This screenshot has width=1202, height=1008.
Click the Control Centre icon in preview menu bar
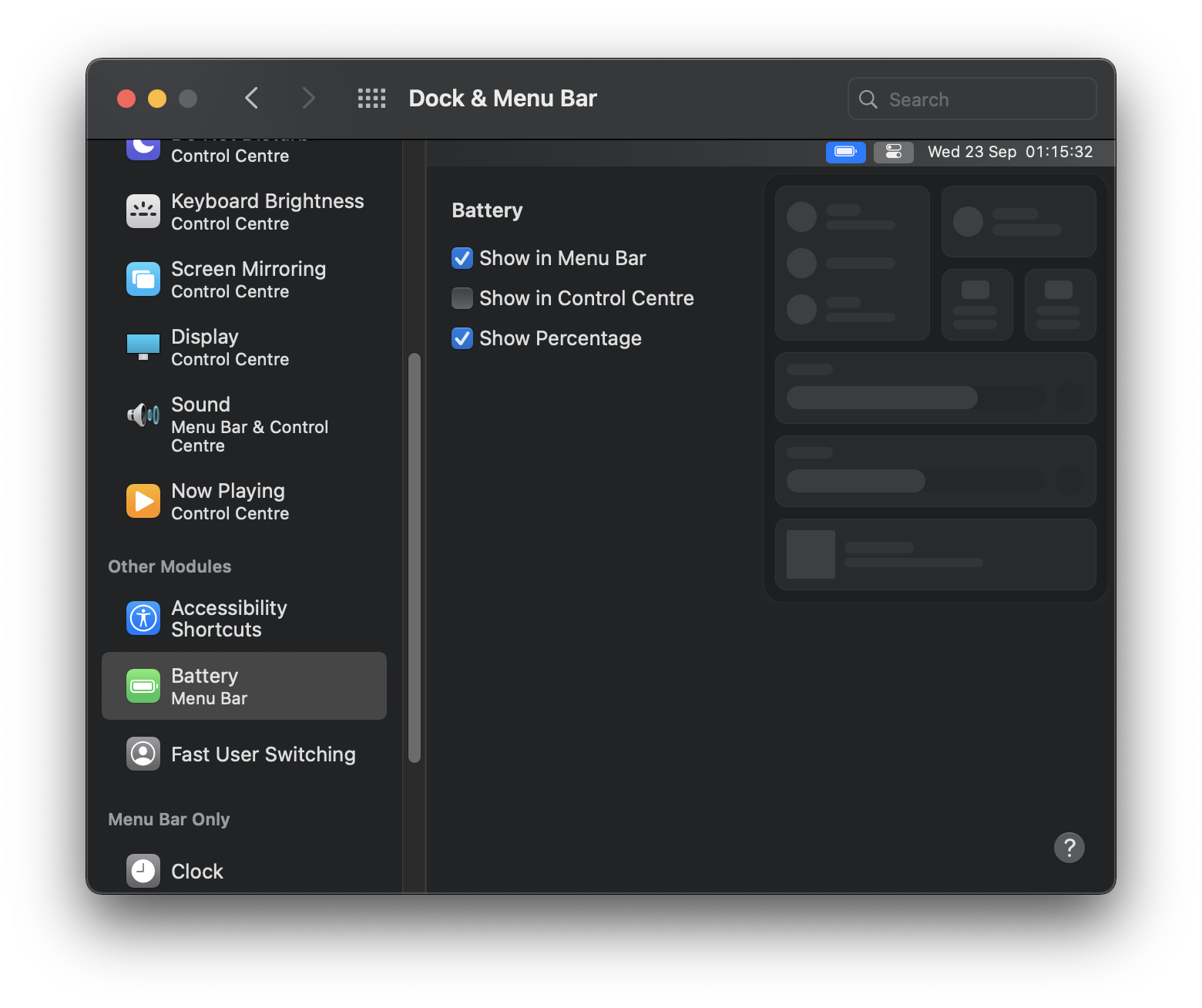[894, 152]
